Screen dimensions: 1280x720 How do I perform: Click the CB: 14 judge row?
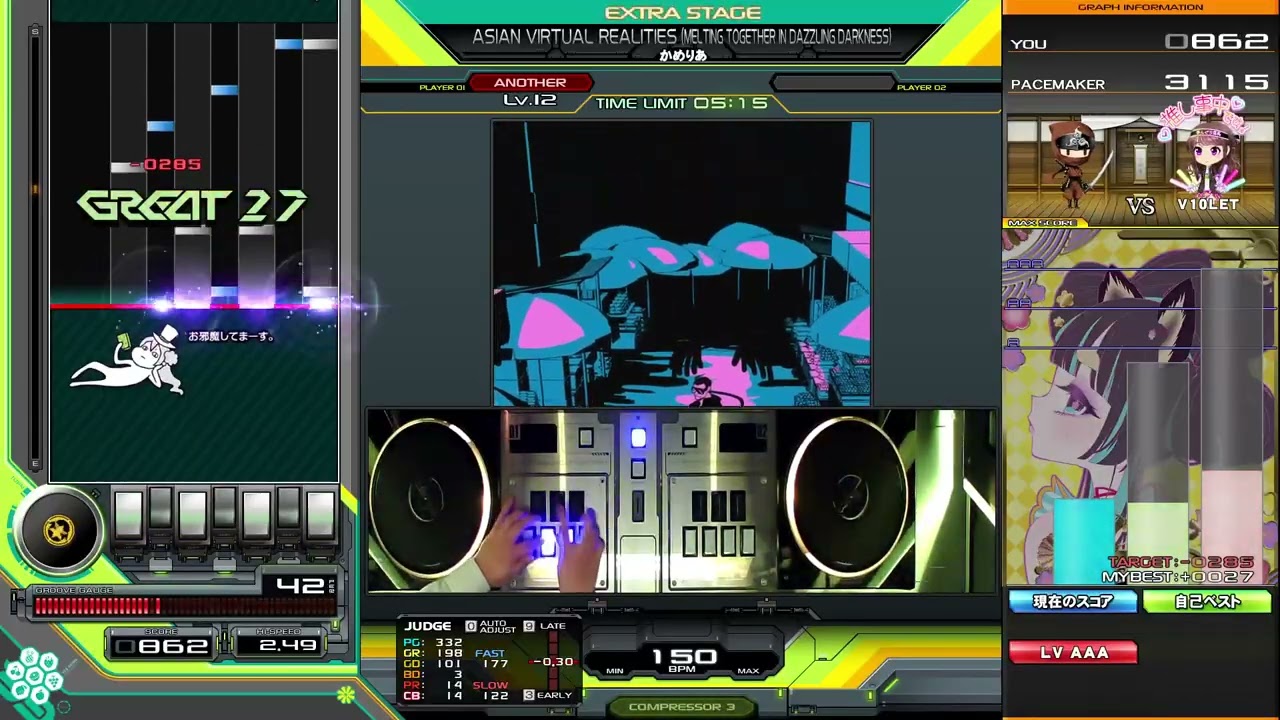[x=433, y=696]
